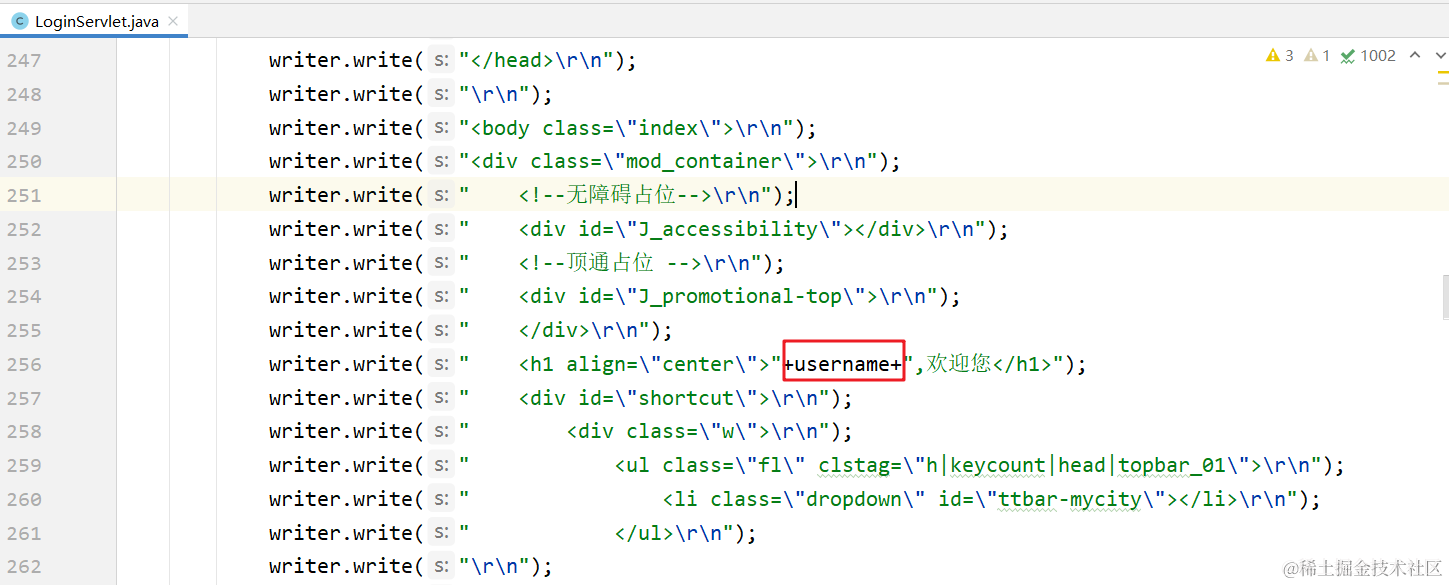Click the <body class=\"index\"> string
This screenshot has width=1449, height=585.
coord(627,129)
